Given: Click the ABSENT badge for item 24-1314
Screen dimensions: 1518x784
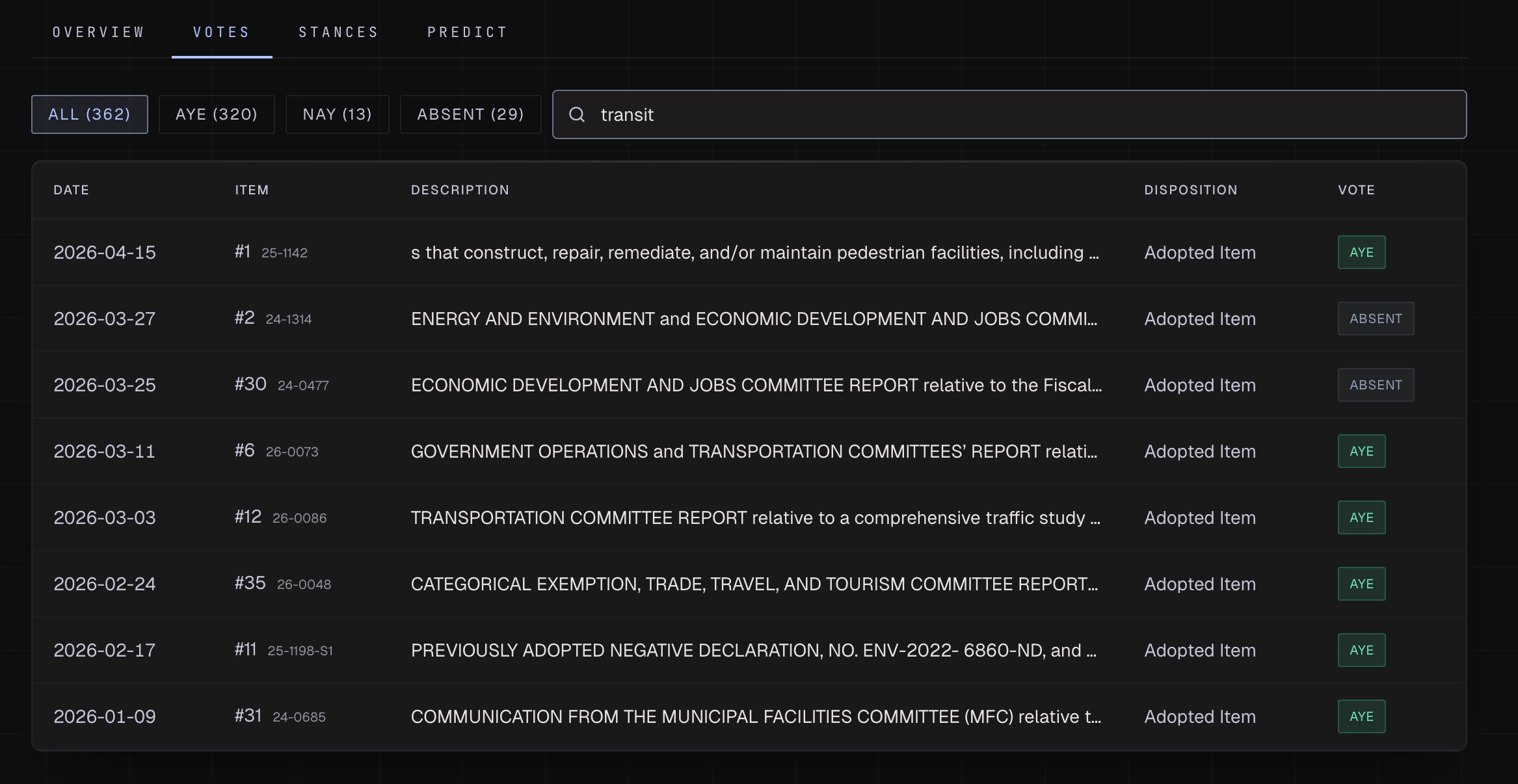Looking at the screenshot, I should click(1376, 319).
